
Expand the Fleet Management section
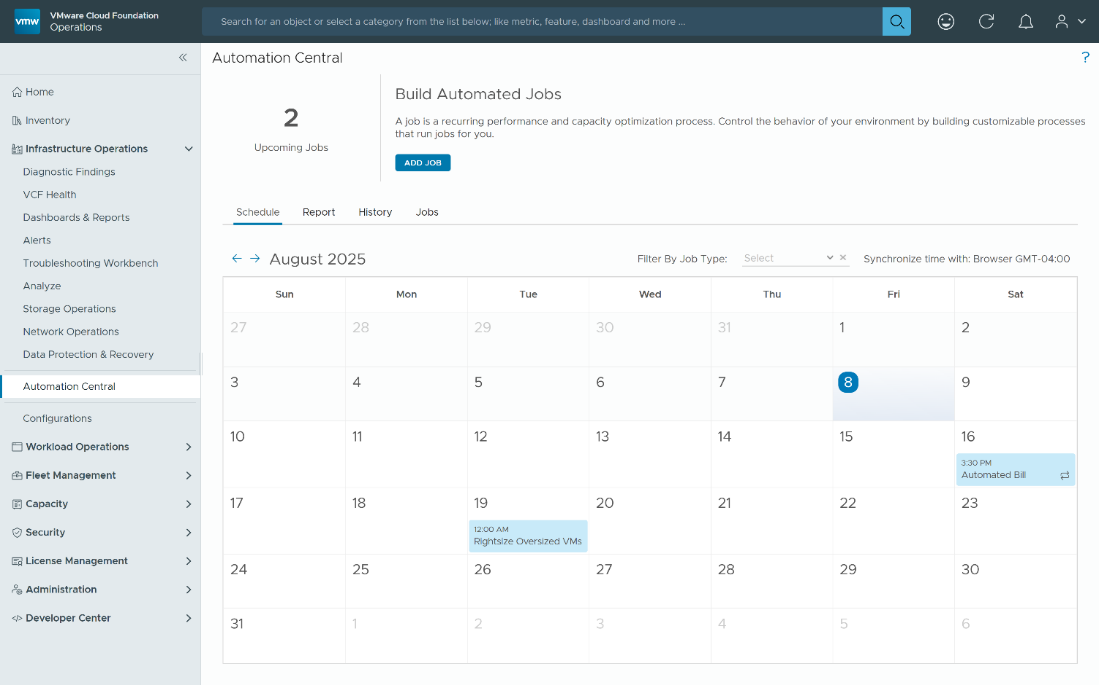[189, 476]
